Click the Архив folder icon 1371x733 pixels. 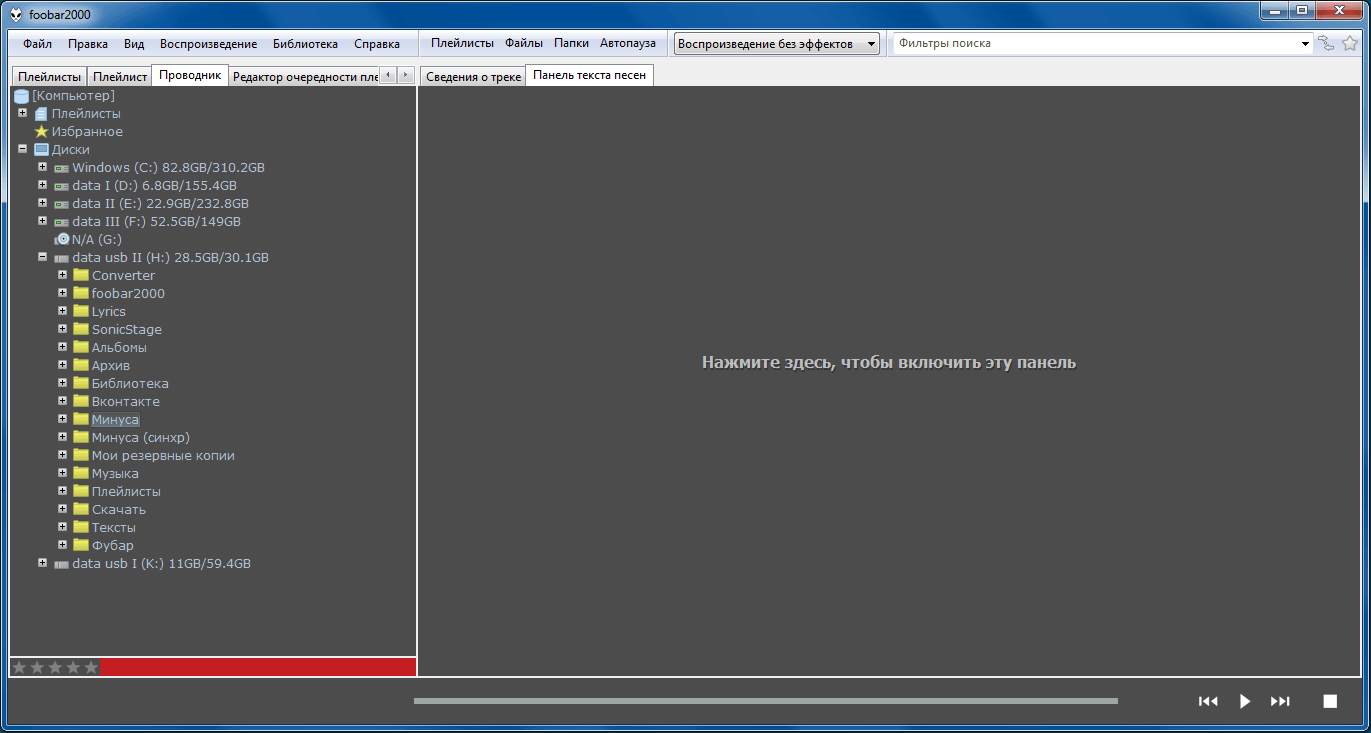81,366
